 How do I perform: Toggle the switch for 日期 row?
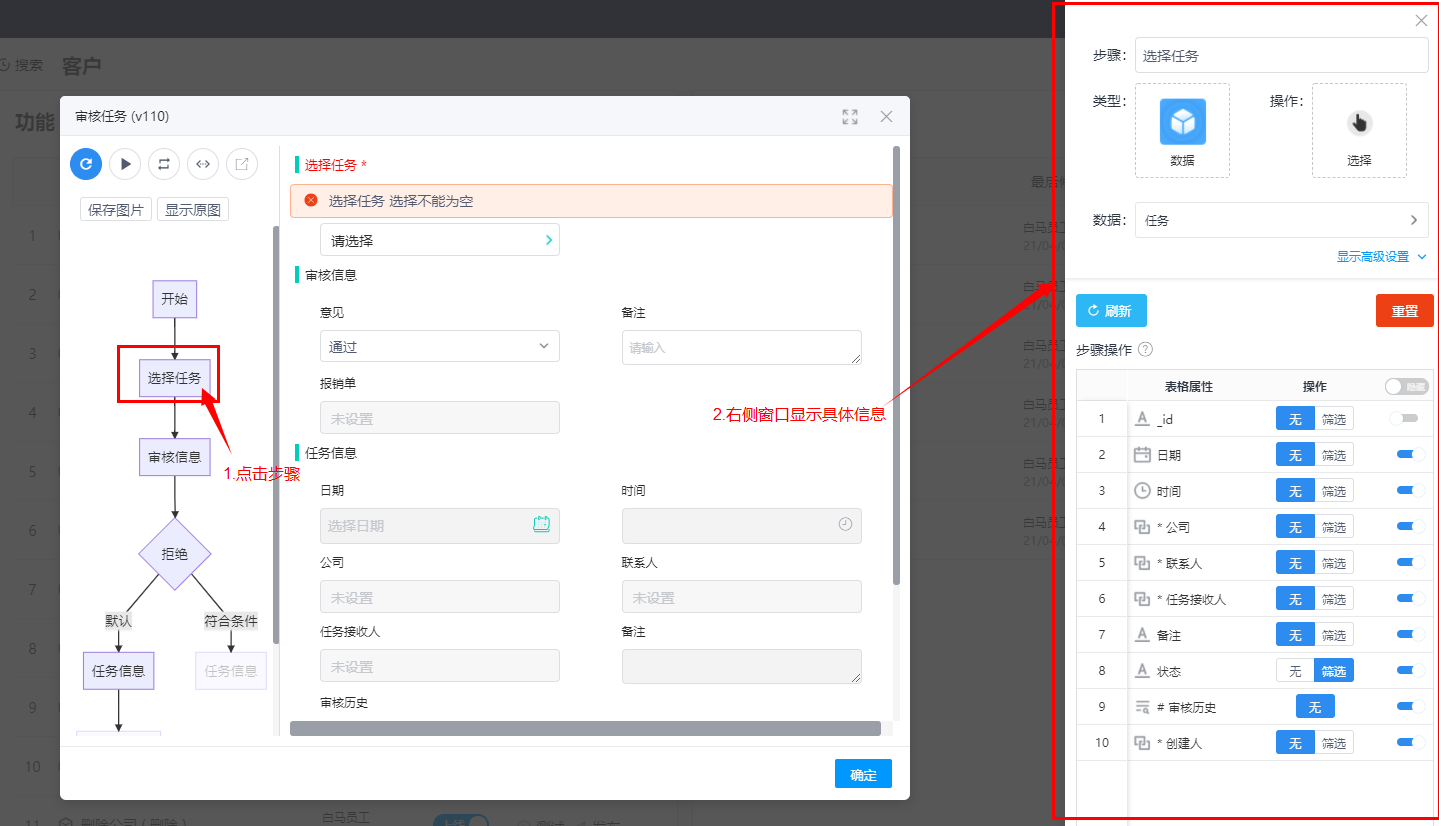click(x=1411, y=455)
